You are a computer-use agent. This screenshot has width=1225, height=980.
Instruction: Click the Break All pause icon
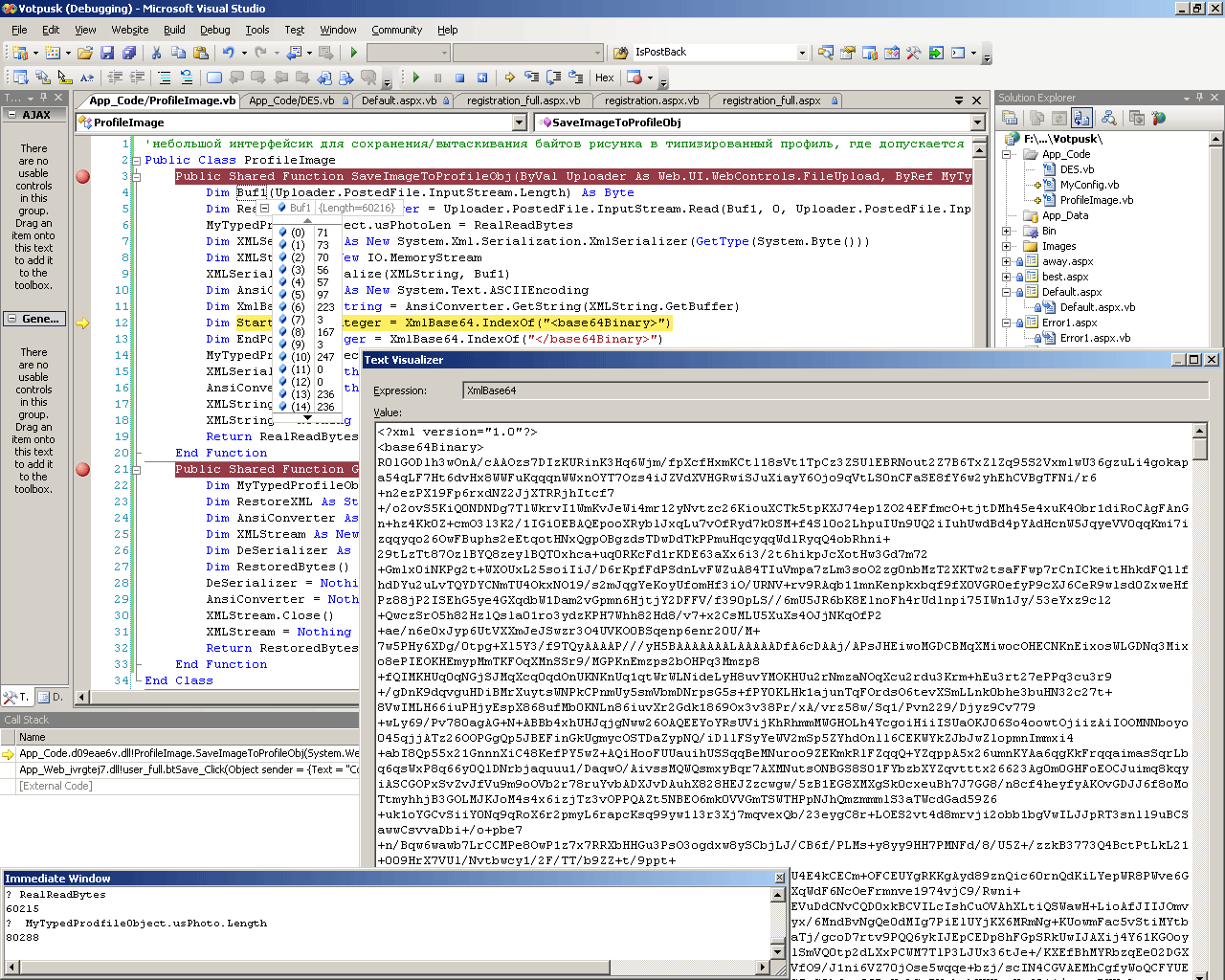(x=437, y=78)
